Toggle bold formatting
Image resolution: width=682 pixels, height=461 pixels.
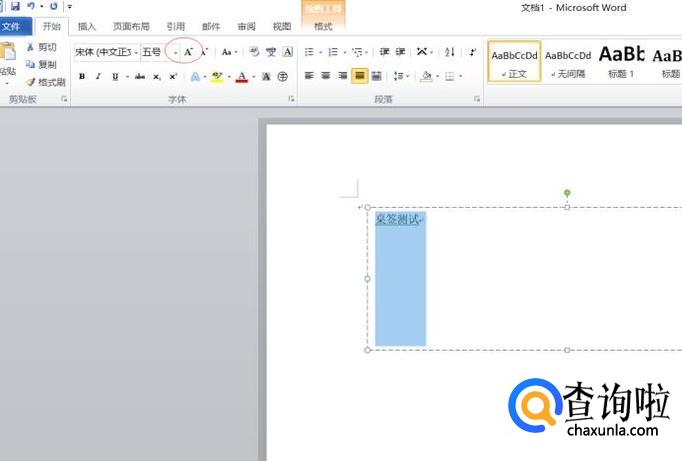[82, 77]
